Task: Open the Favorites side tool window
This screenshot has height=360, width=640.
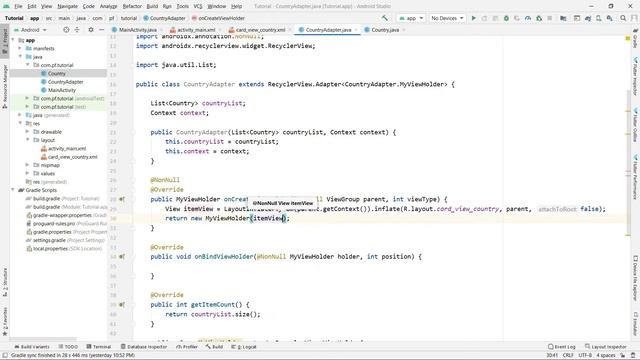Action: [5, 322]
